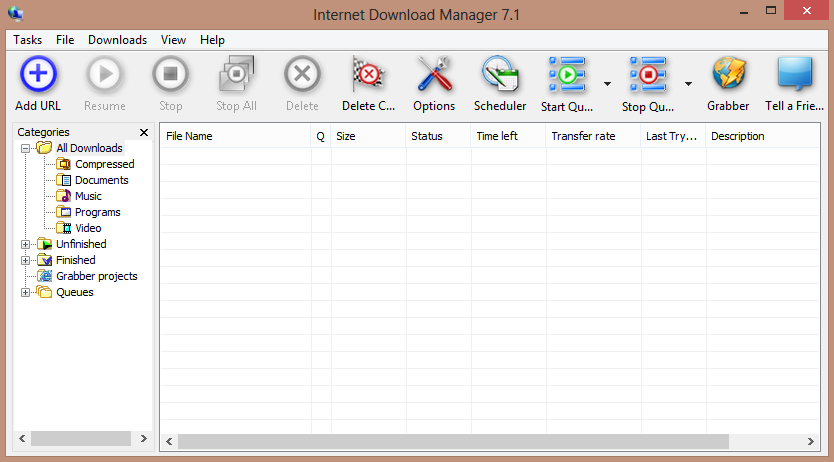This screenshot has height=462, width=834.
Task: Sort by Q column header
Action: [321, 136]
